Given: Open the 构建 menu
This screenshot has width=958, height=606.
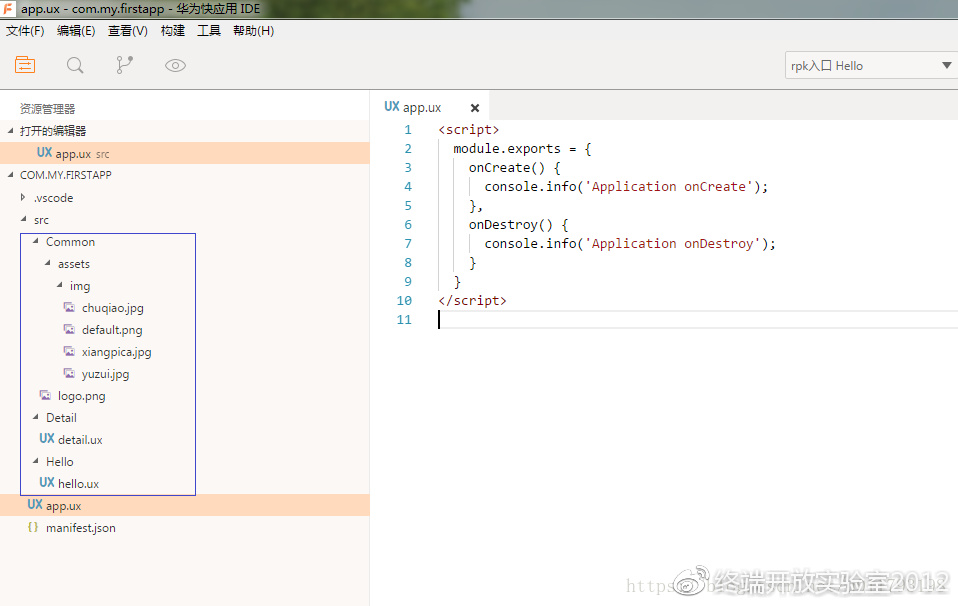Looking at the screenshot, I should click(x=173, y=31).
